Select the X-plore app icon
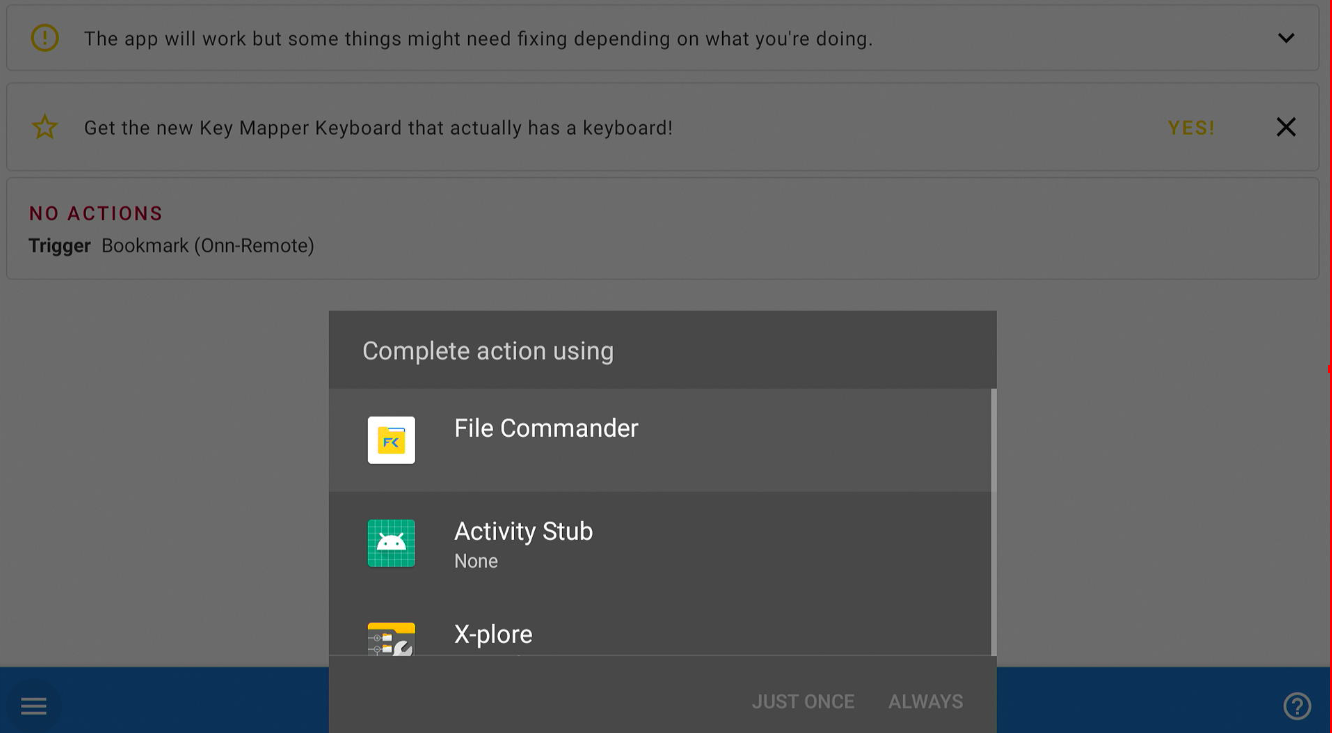1332x733 pixels. 391,637
